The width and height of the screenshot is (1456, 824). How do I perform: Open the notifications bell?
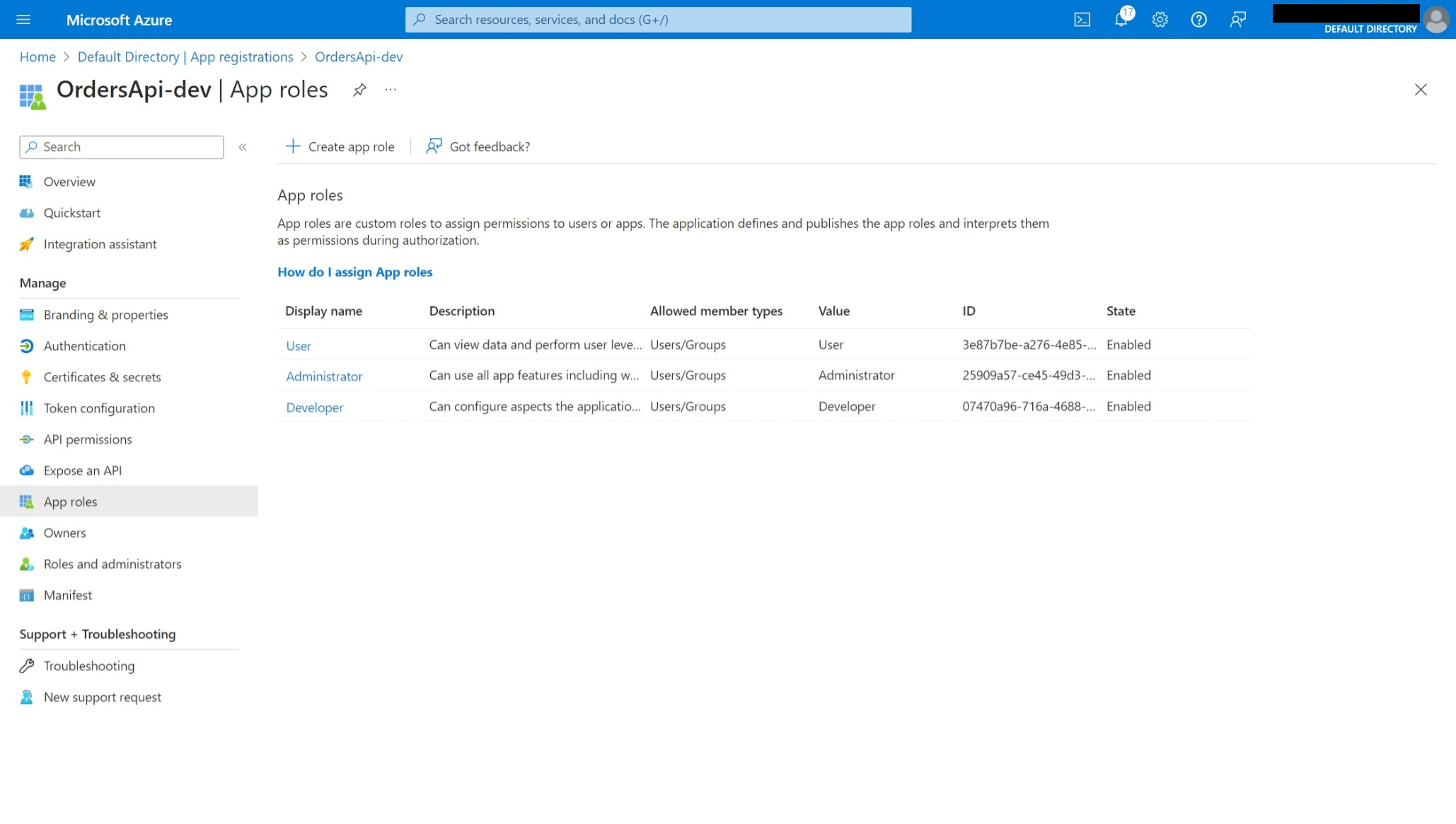[1121, 20]
